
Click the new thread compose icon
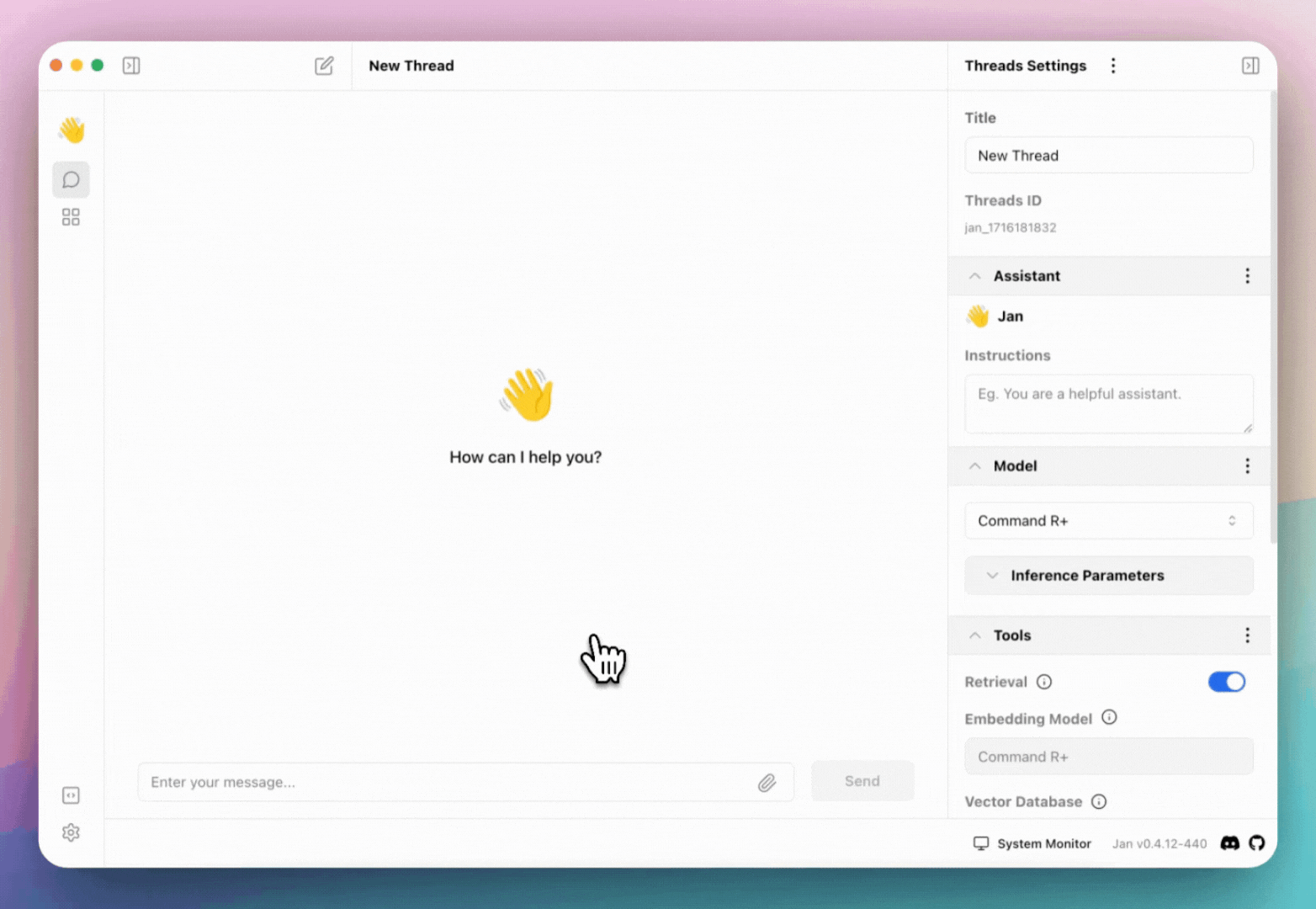click(x=324, y=66)
